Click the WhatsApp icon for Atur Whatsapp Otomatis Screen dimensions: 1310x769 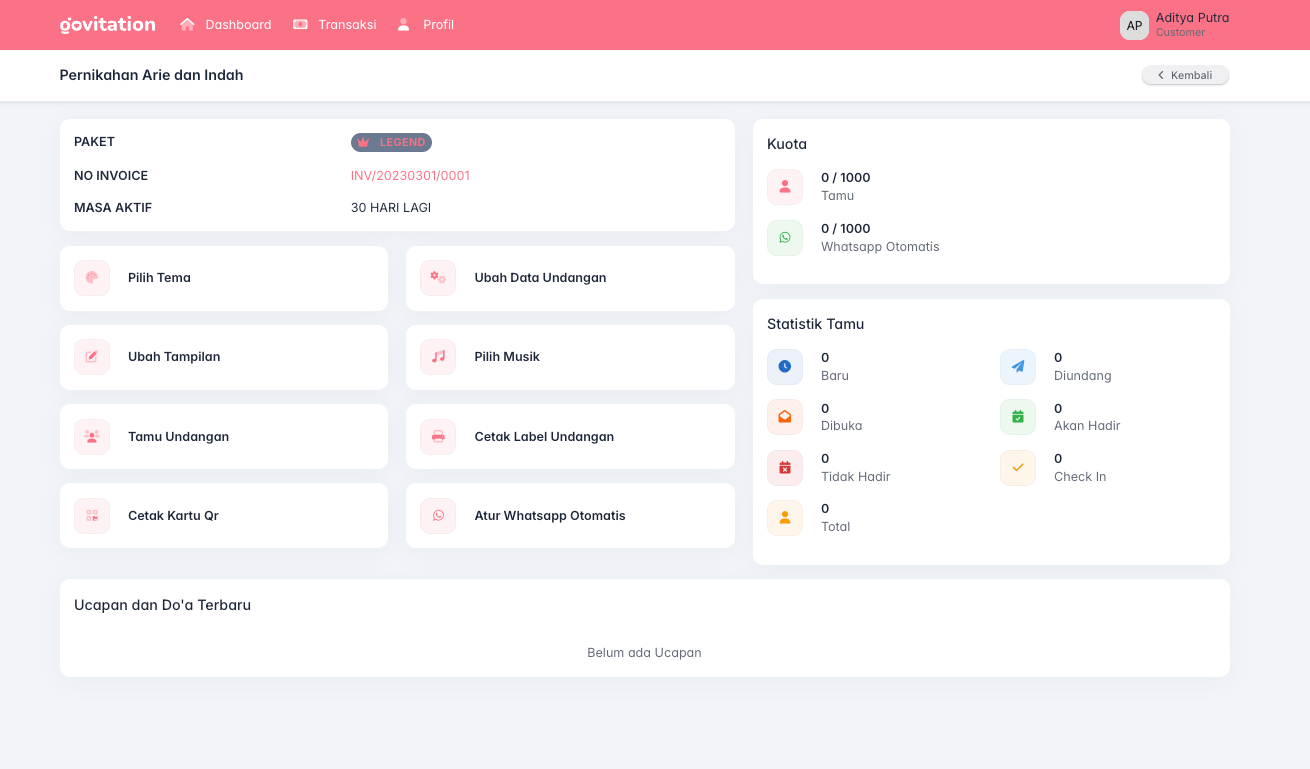(438, 516)
